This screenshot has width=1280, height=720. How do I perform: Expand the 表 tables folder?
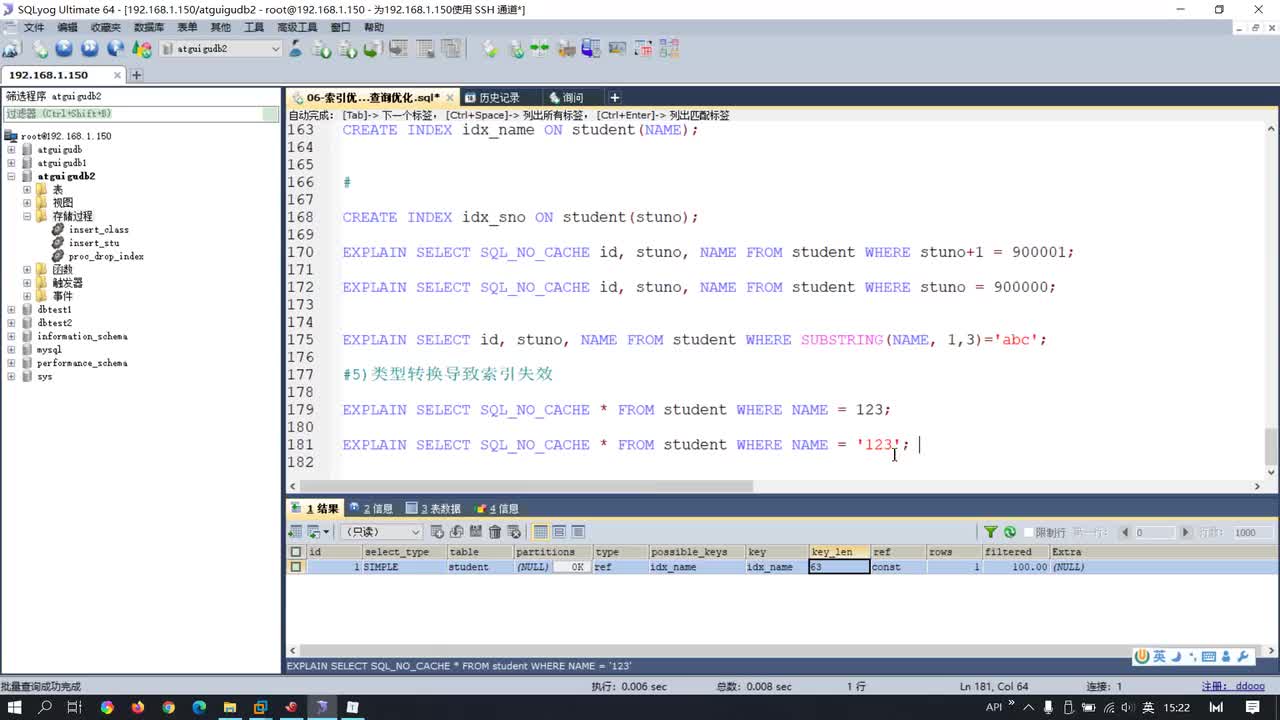coord(27,189)
